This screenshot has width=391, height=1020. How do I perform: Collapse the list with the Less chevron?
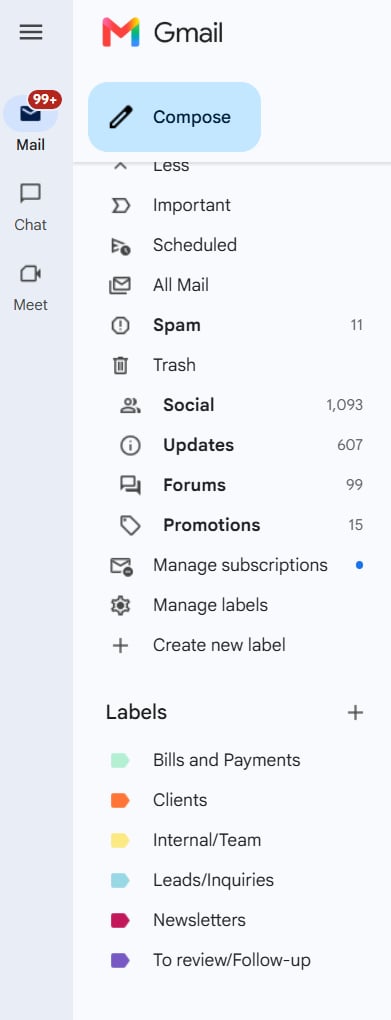coord(120,166)
